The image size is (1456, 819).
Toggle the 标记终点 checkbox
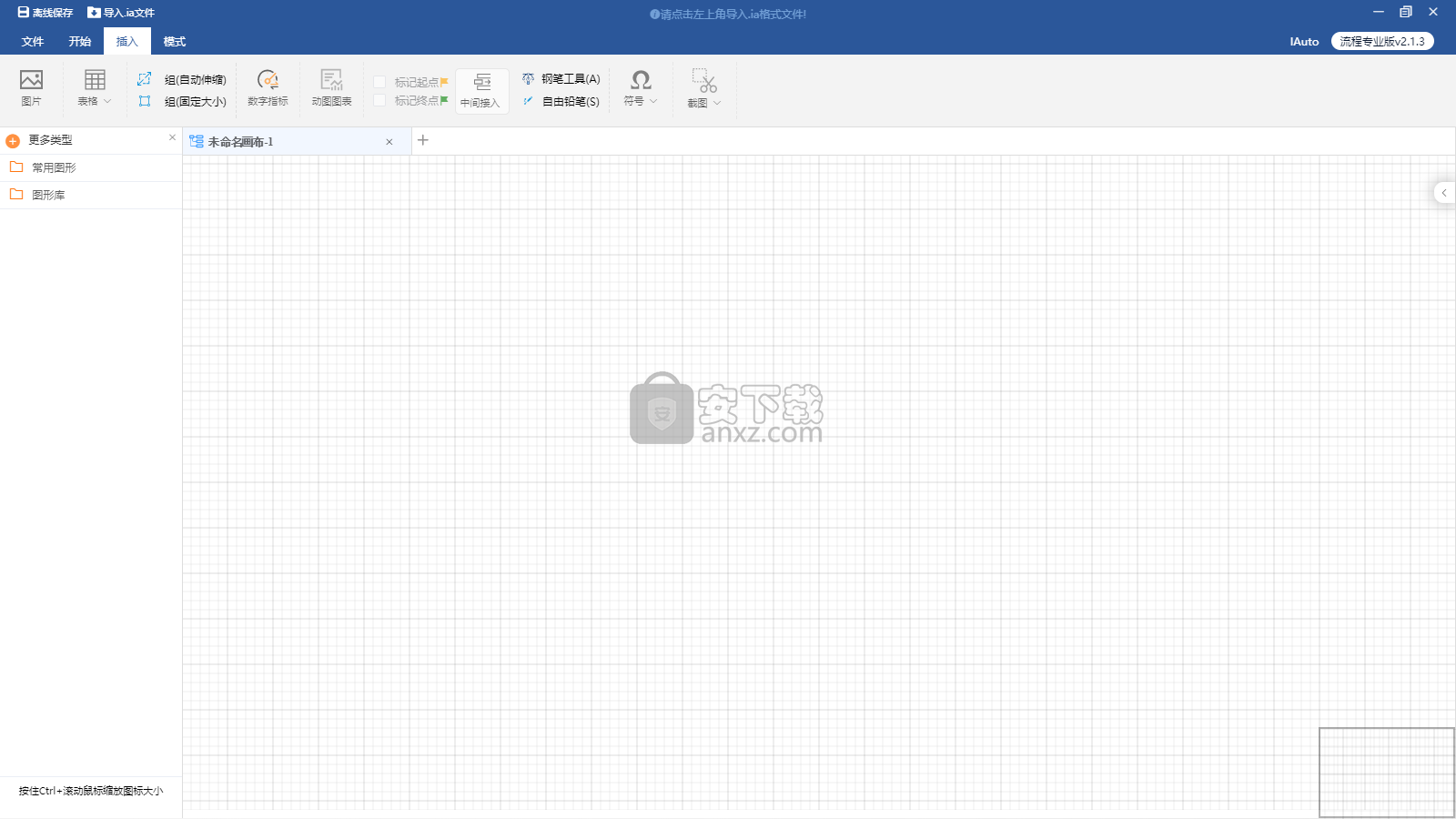(379, 100)
